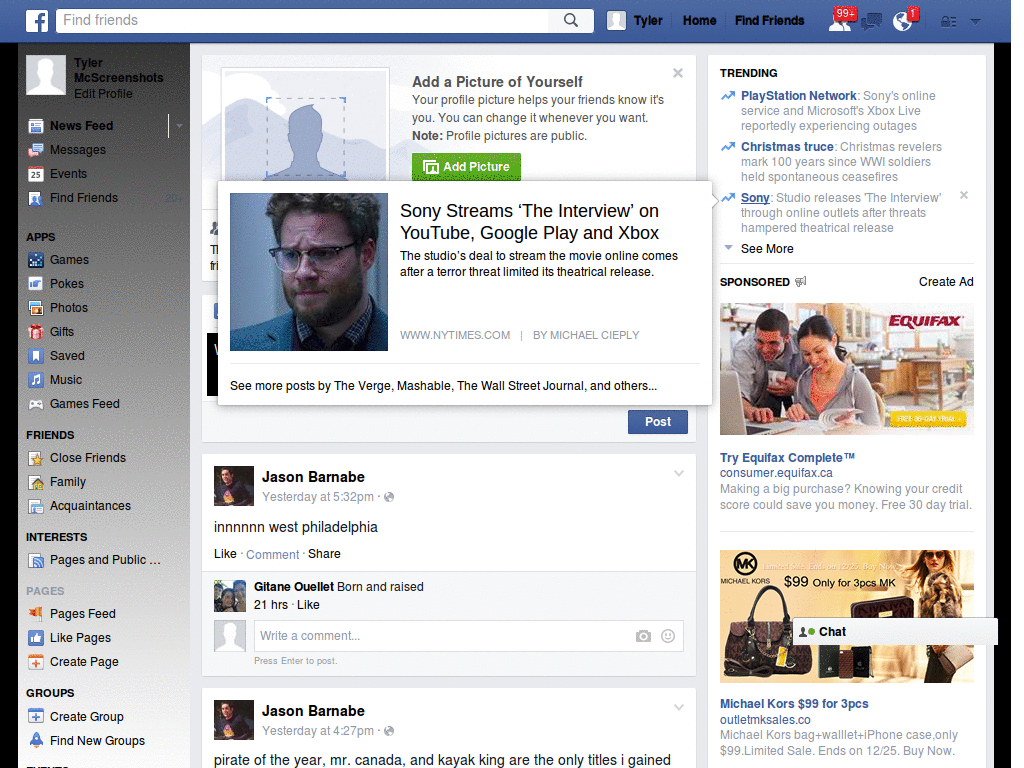Open Michael Kors $99 for 3pcs link
Image resolution: width=1024 pixels, height=768 pixels.
click(x=794, y=704)
